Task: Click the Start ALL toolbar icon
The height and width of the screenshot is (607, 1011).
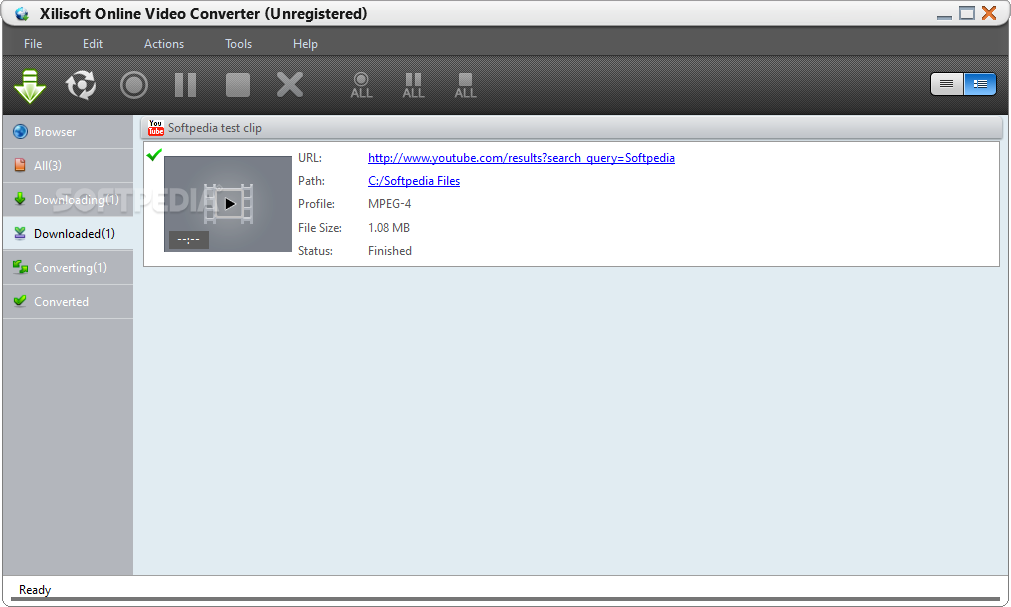Action: point(361,85)
